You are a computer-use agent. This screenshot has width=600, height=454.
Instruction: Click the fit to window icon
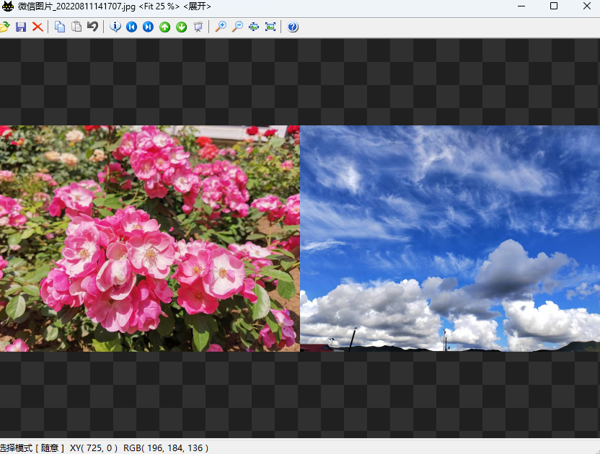coord(270,26)
